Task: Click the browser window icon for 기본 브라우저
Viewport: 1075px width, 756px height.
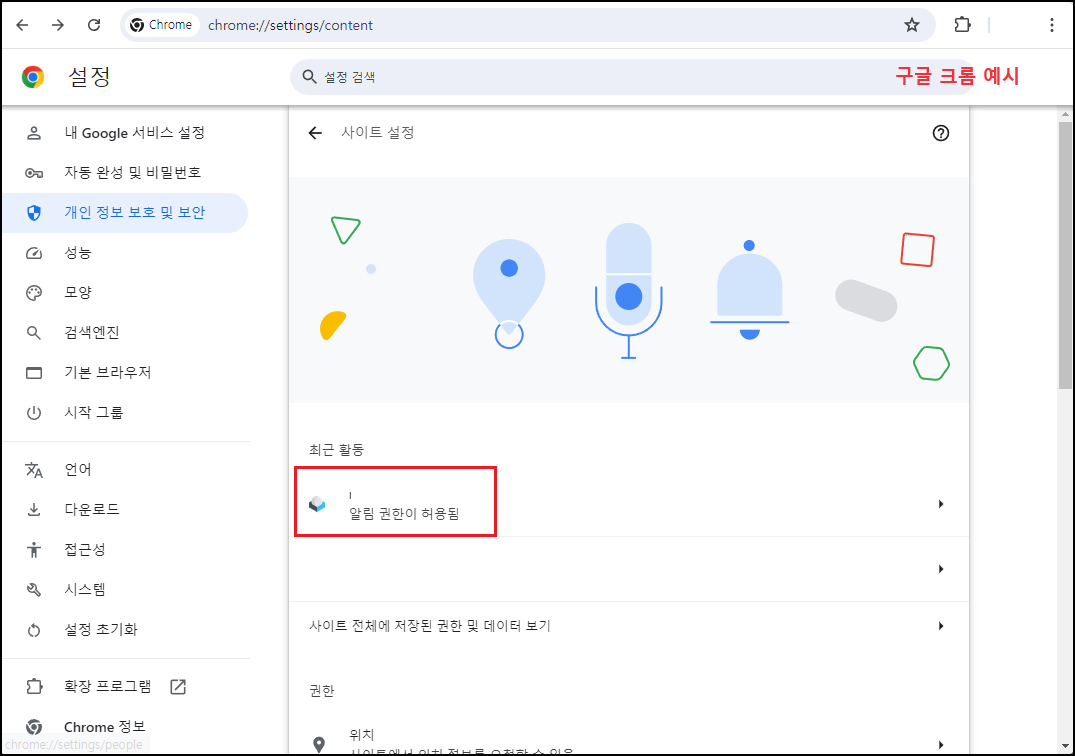Action: pos(34,373)
